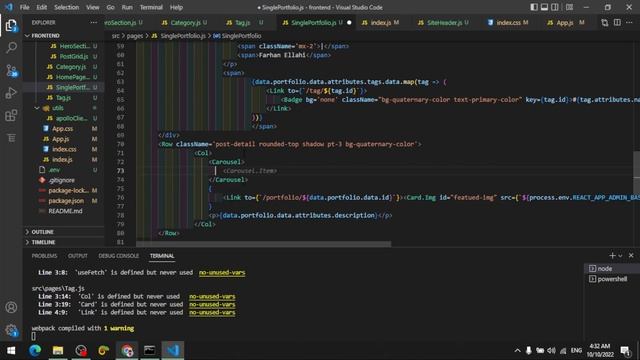The width and height of the screenshot is (640, 360).
Task: Open File Explorer from taskbar
Action: [58, 350]
